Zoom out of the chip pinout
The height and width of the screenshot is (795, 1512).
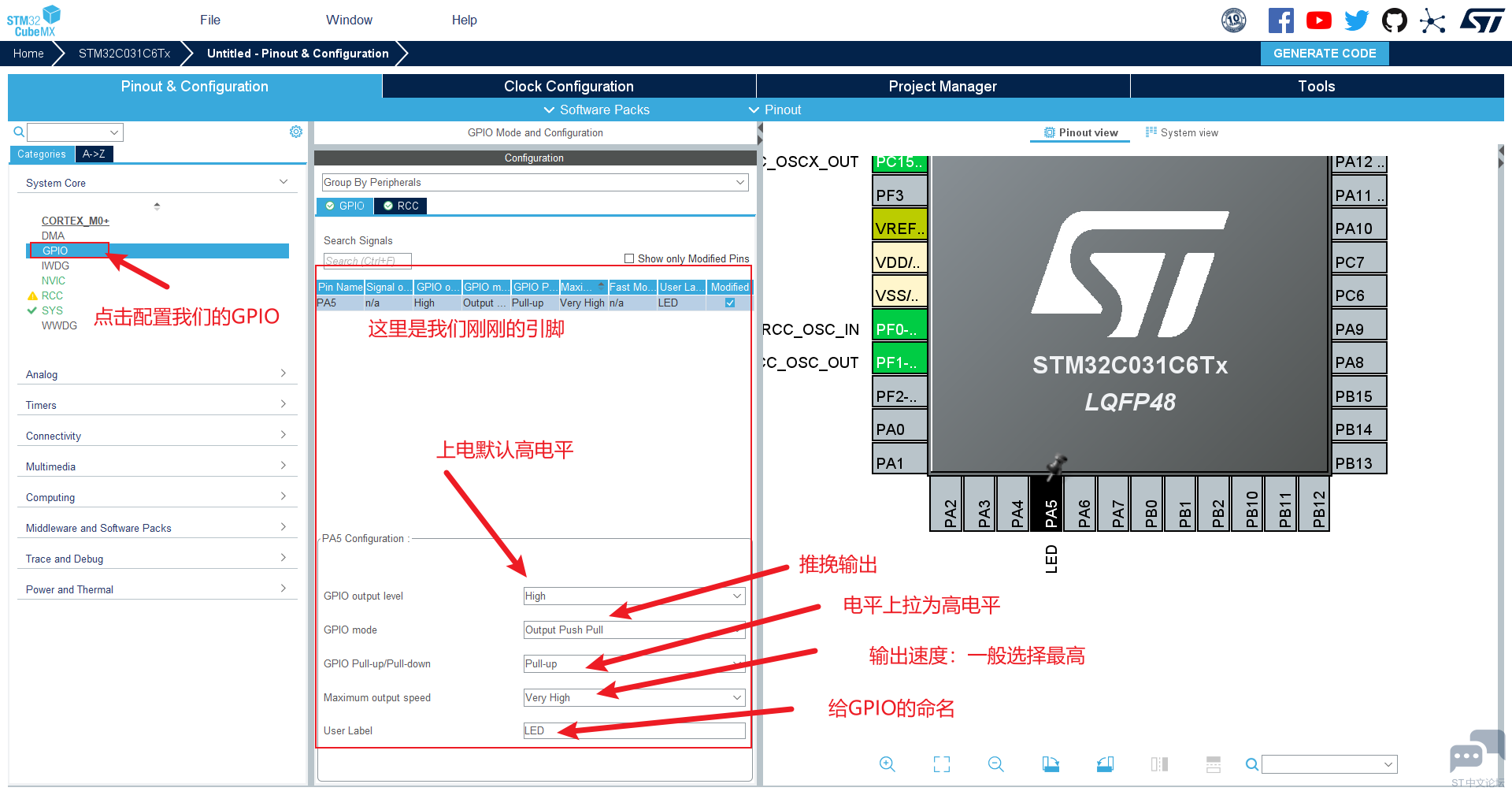pyautogui.click(x=996, y=764)
